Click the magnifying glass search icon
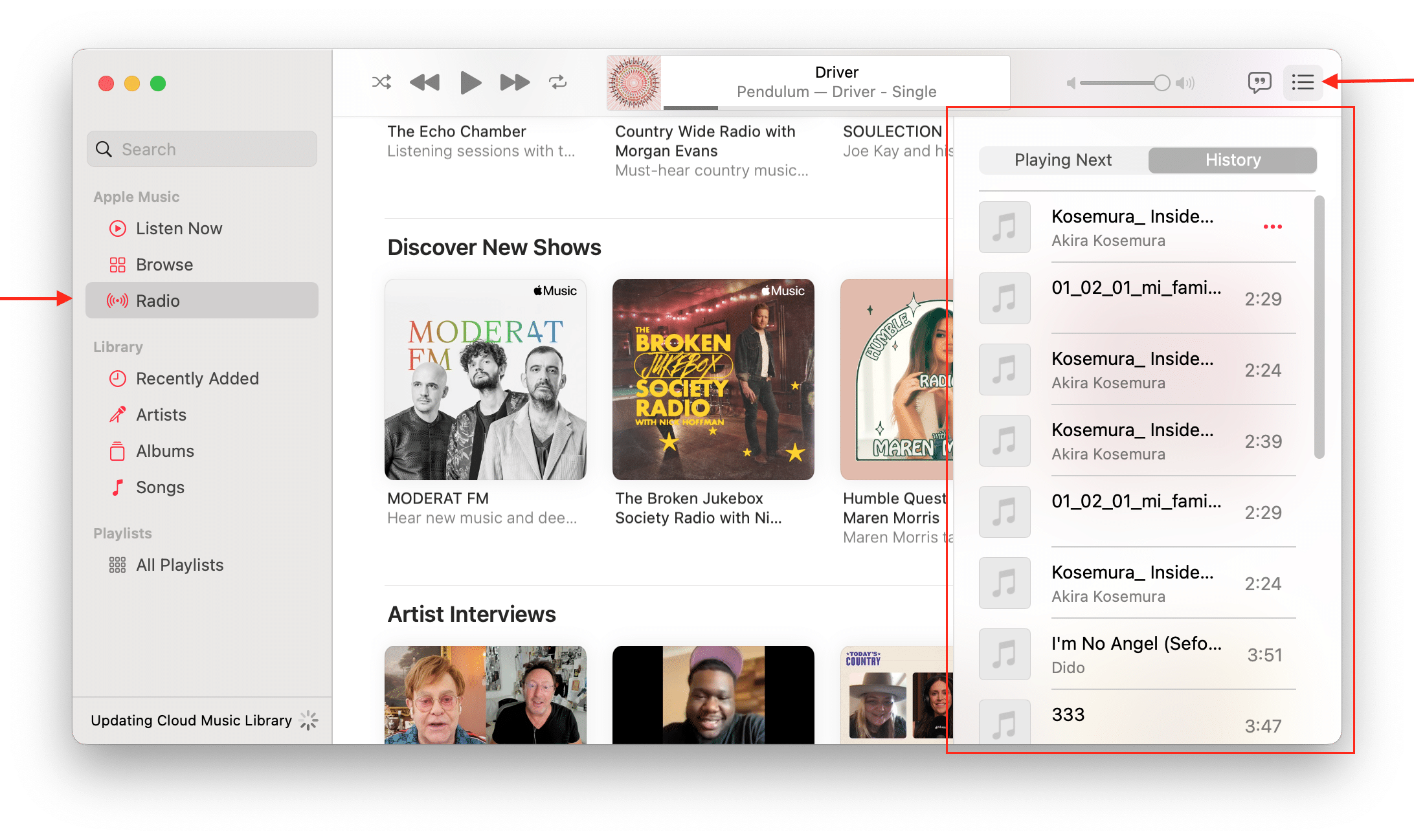 (x=104, y=149)
